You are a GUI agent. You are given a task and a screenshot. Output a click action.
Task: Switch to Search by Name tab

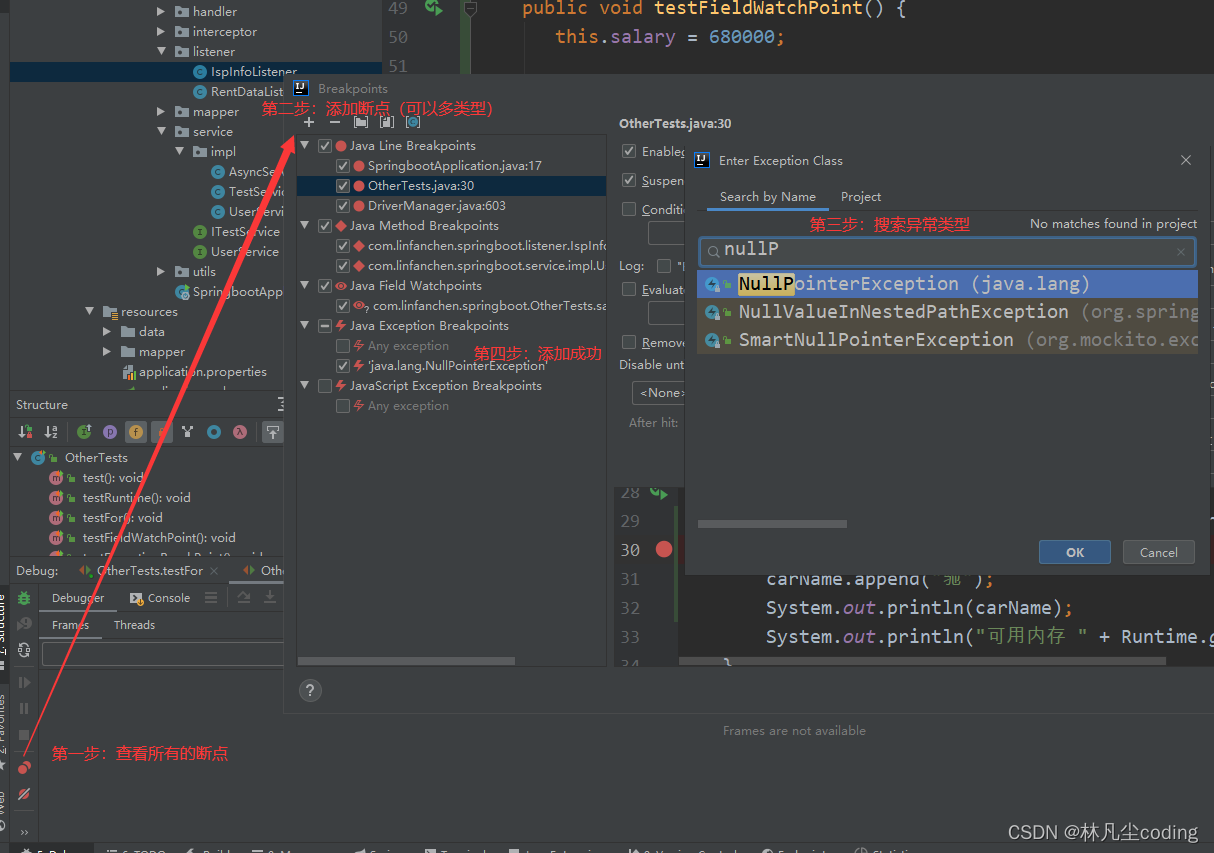pos(768,197)
